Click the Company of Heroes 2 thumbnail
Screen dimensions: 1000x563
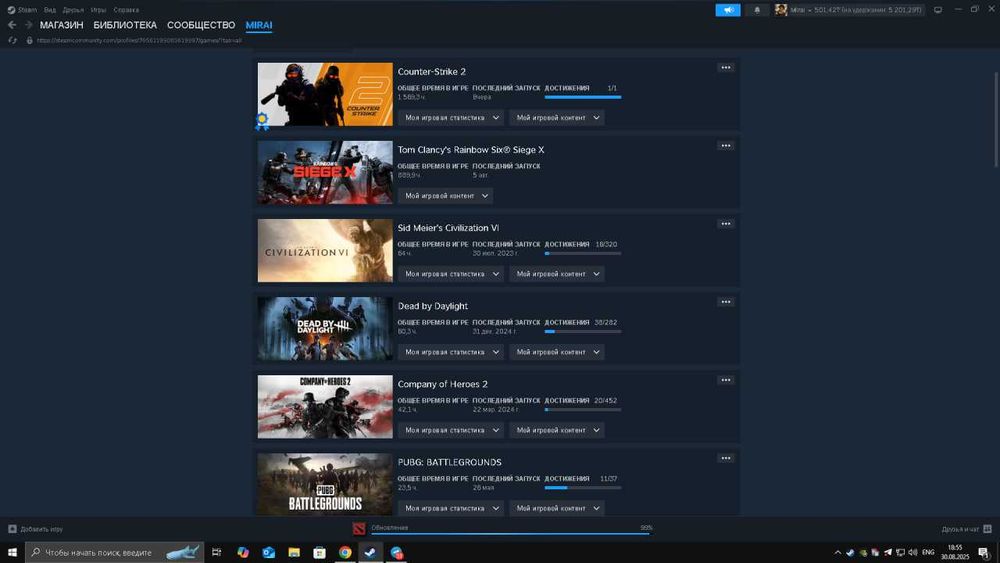pos(325,407)
